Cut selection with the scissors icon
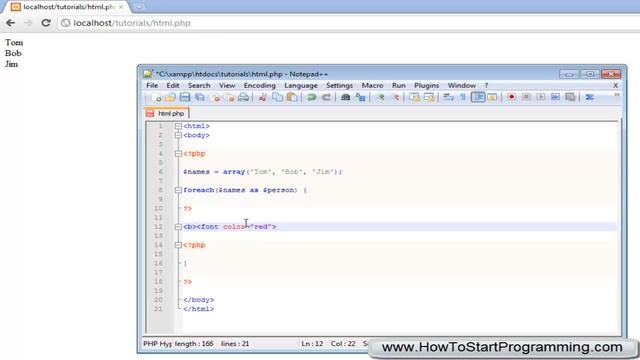The width and height of the screenshot is (640, 360). [x=262, y=97]
